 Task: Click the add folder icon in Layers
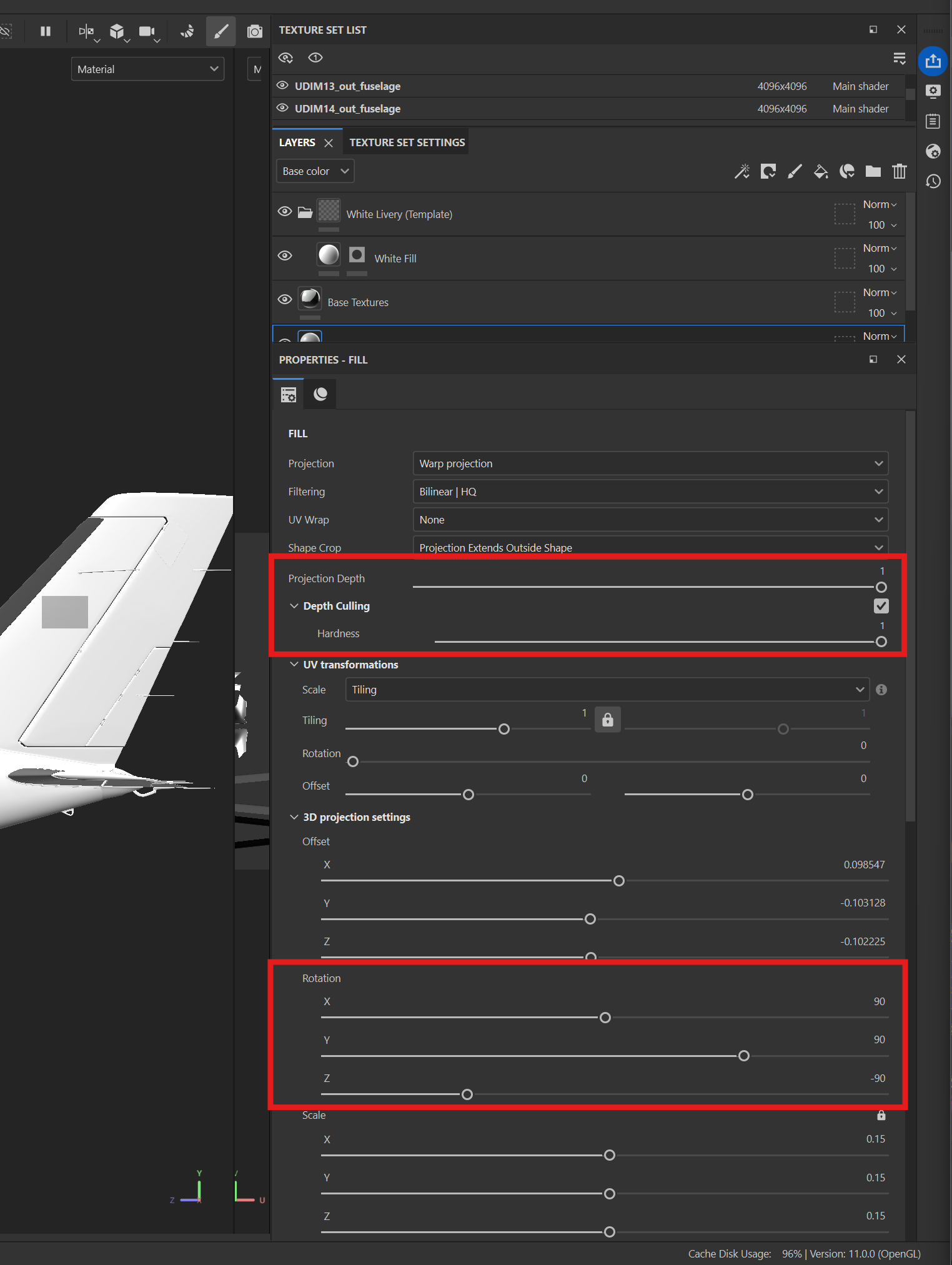[x=873, y=171]
